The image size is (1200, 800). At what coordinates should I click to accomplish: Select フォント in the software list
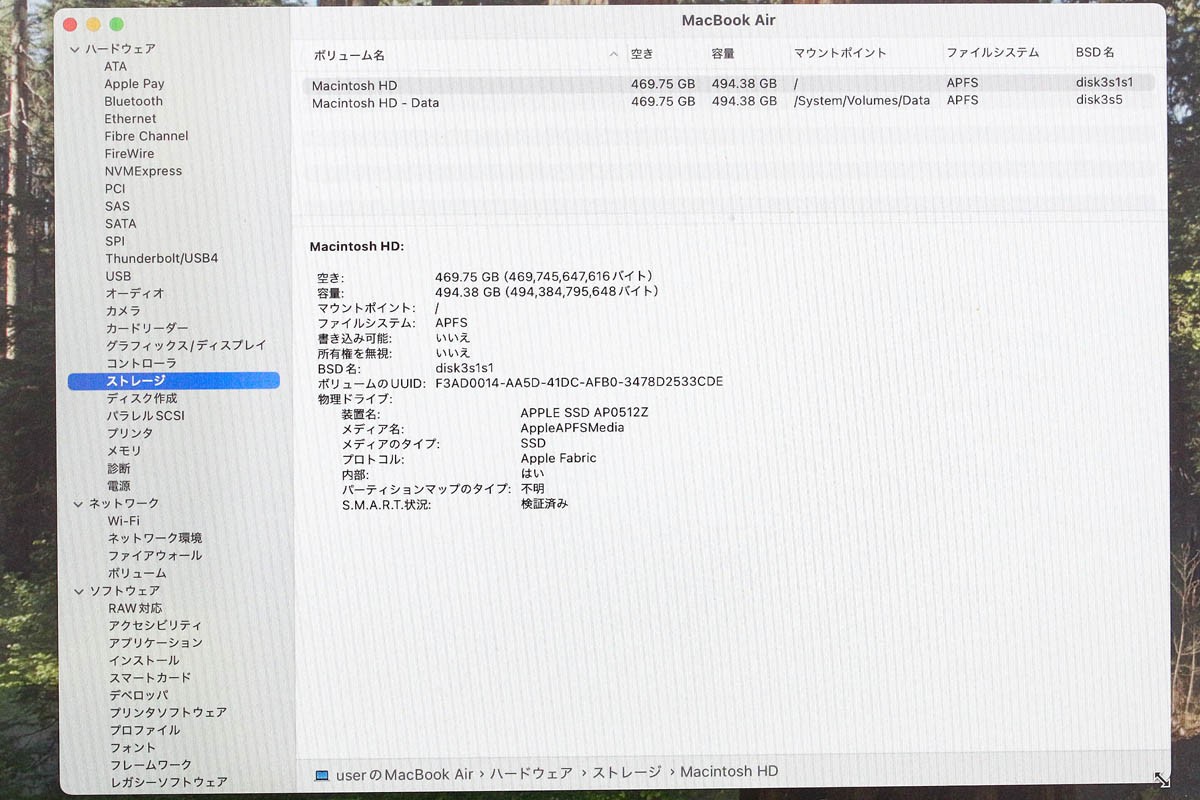click(132, 748)
